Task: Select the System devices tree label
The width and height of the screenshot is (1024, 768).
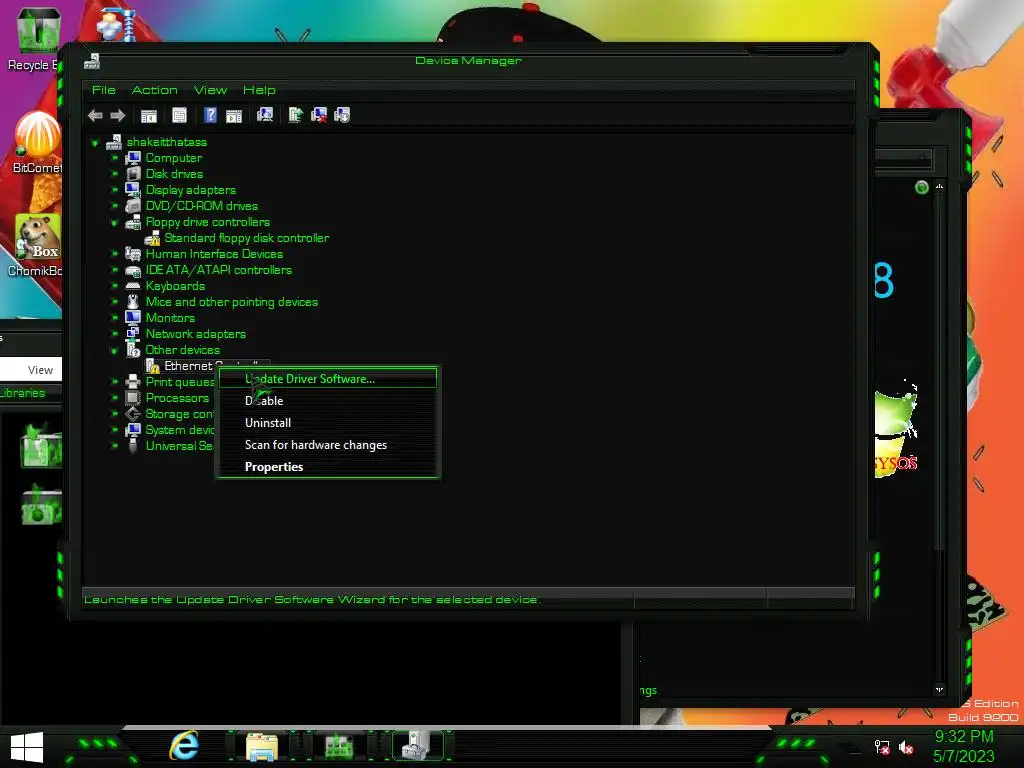Action: (x=180, y=430)
